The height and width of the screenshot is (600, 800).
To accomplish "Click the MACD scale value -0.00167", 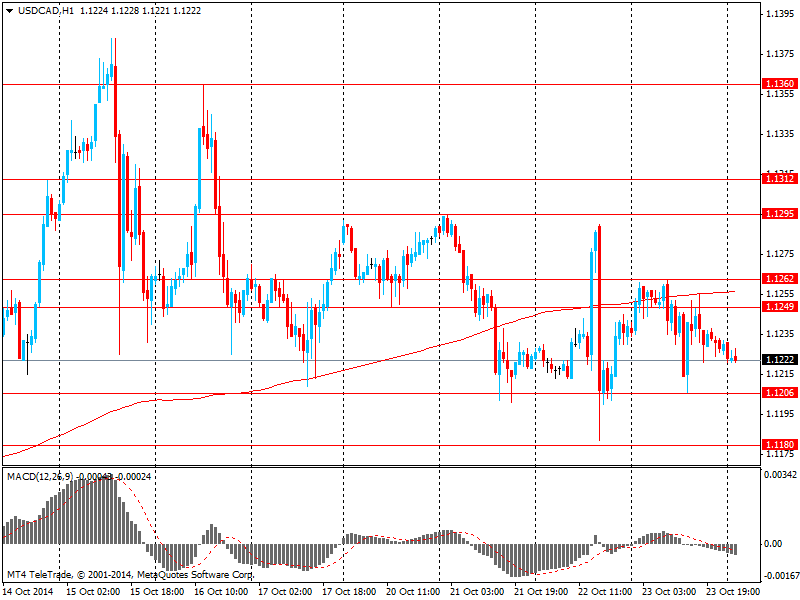I will coord(780,576).
